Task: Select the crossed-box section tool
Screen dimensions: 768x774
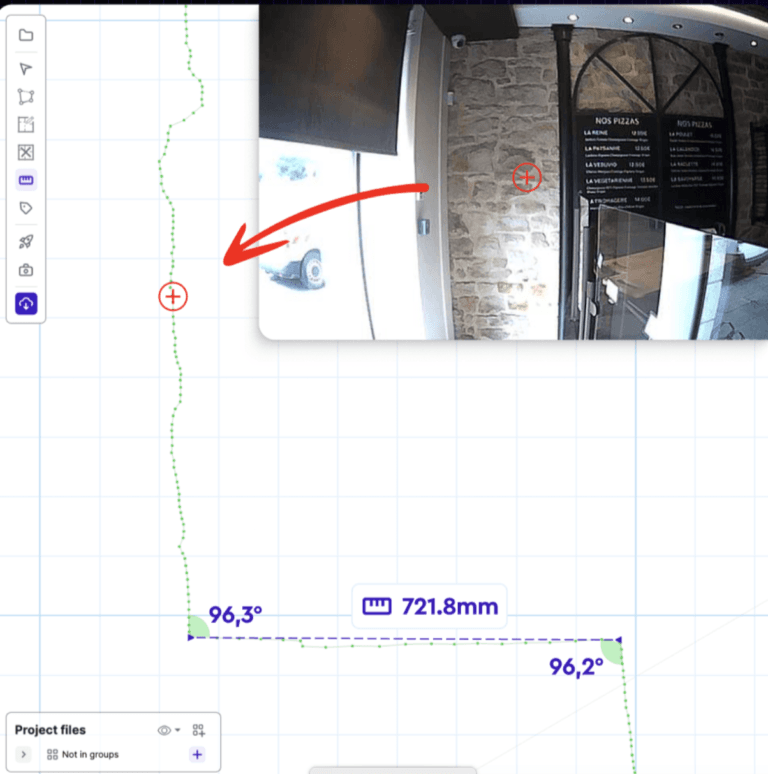Action: click(x=26, y=152)
